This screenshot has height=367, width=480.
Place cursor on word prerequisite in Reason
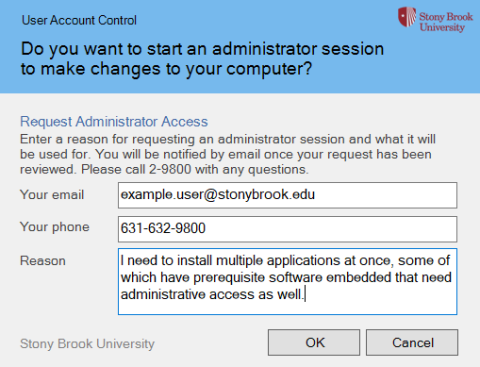[229, 278]
